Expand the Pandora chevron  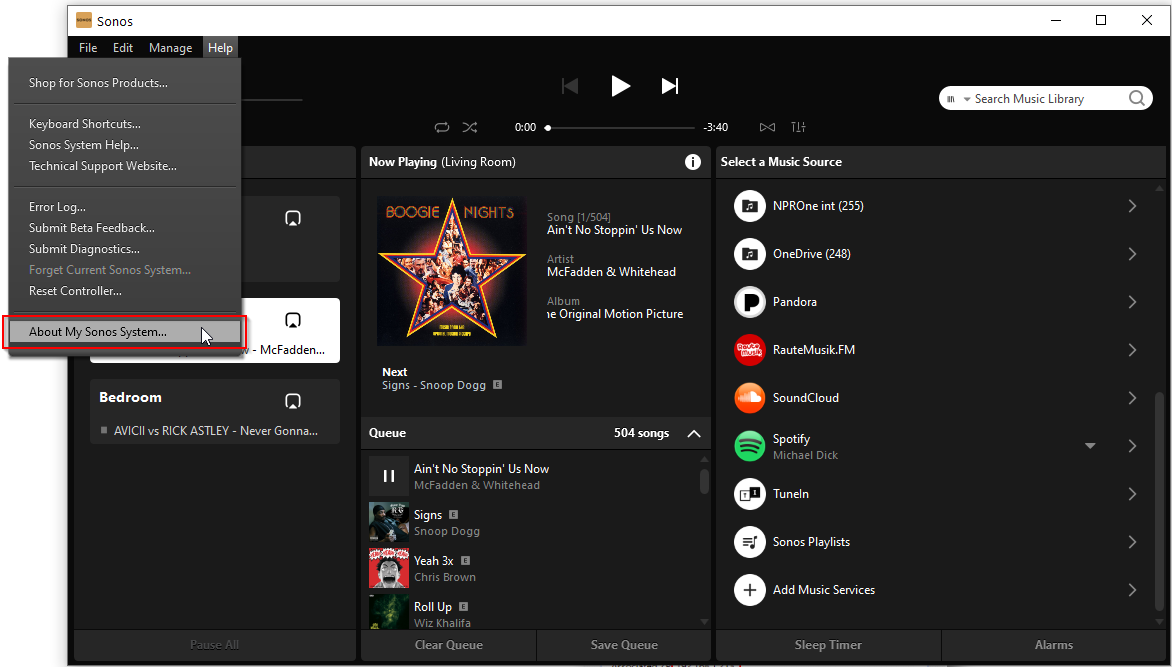click(1132, 302)
